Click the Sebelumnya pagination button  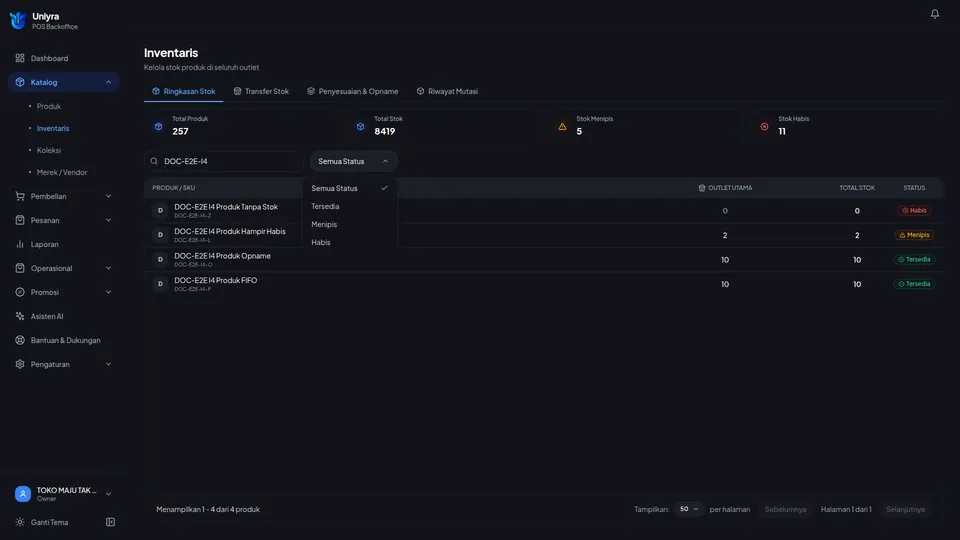pos(785,509)
